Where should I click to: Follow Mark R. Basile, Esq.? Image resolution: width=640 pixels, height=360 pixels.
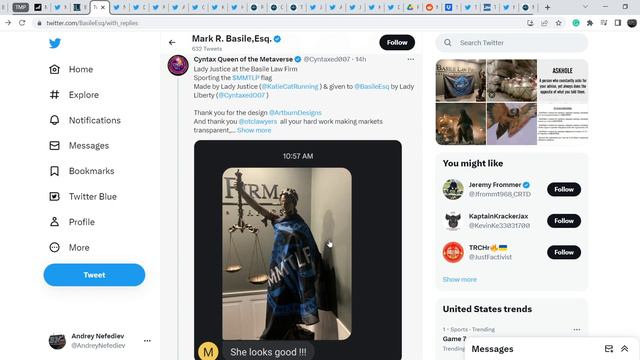point(397,42)
